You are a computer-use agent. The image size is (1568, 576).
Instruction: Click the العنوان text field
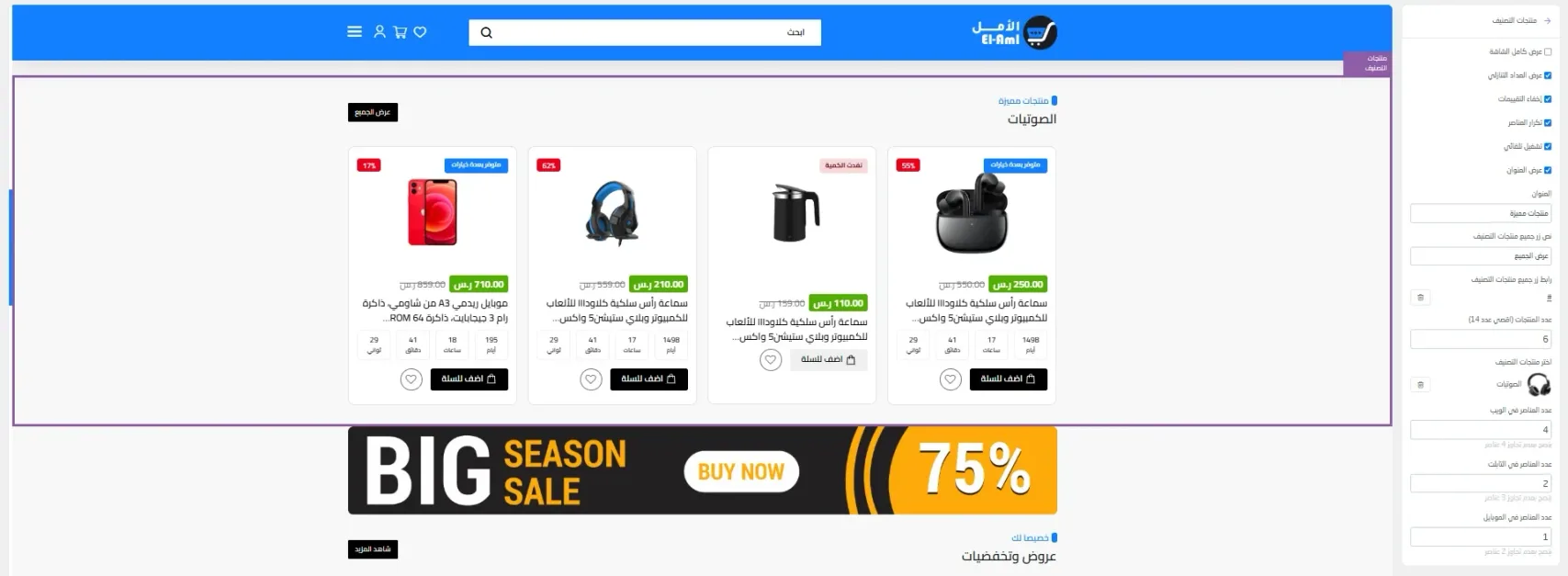[1481, 213]
